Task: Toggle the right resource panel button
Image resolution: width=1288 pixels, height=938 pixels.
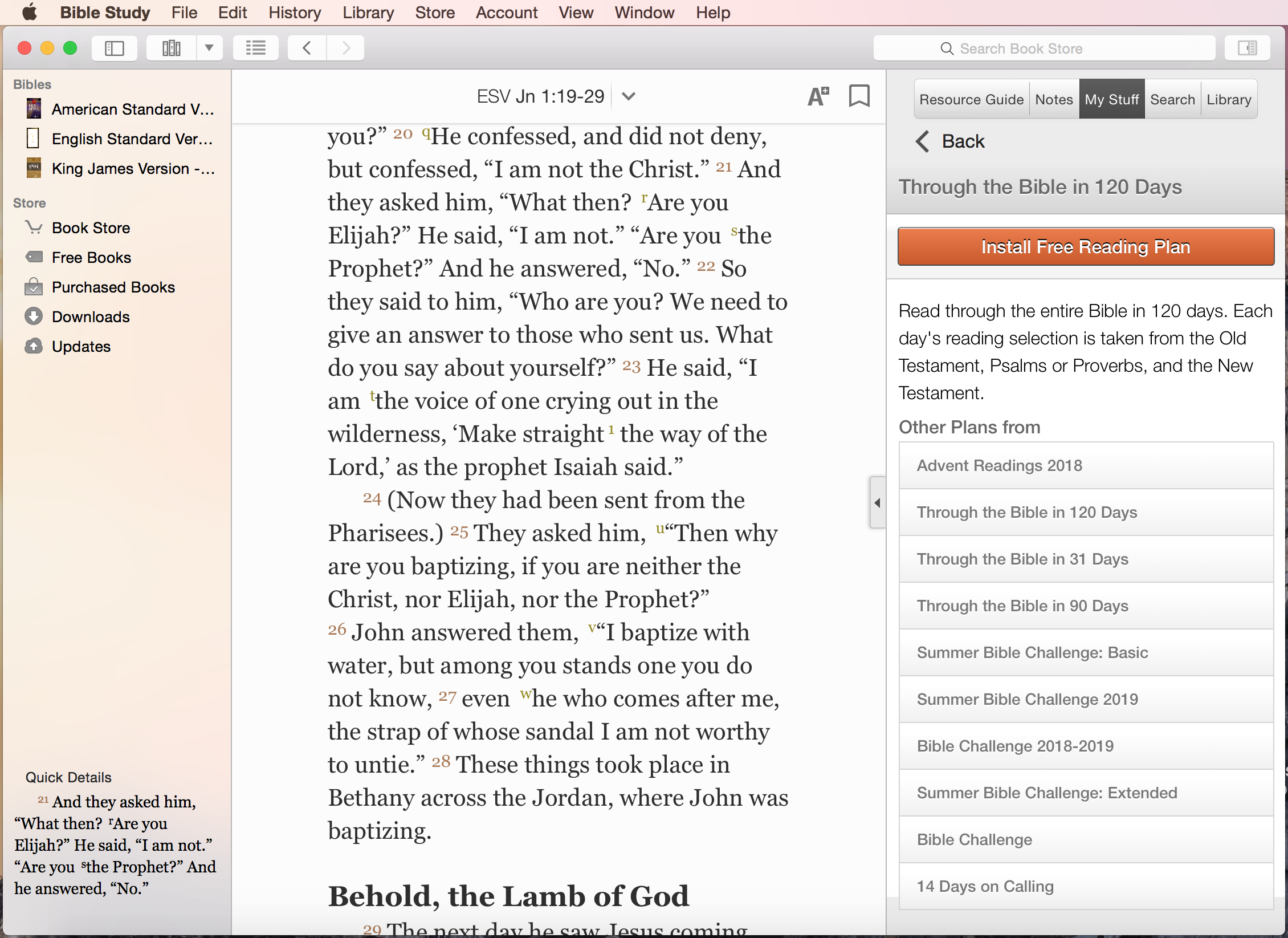Action: pyautogui.click(x=1247, y=48)
